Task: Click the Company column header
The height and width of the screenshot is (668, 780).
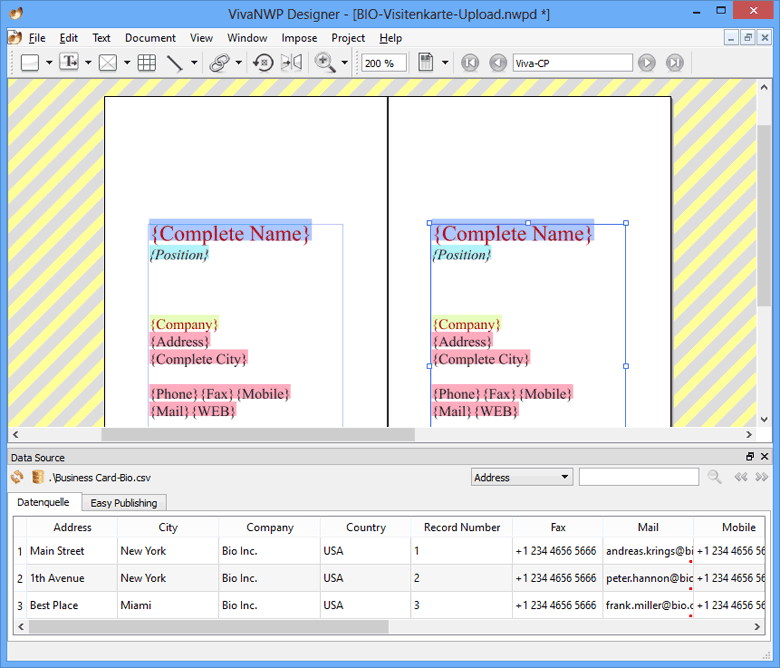Action: coord(270,527)
